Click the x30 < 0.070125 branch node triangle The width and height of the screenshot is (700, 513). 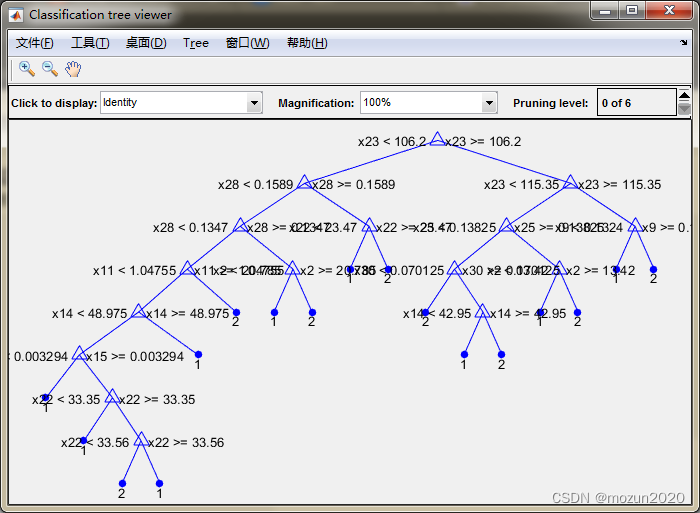pos(454,268)
